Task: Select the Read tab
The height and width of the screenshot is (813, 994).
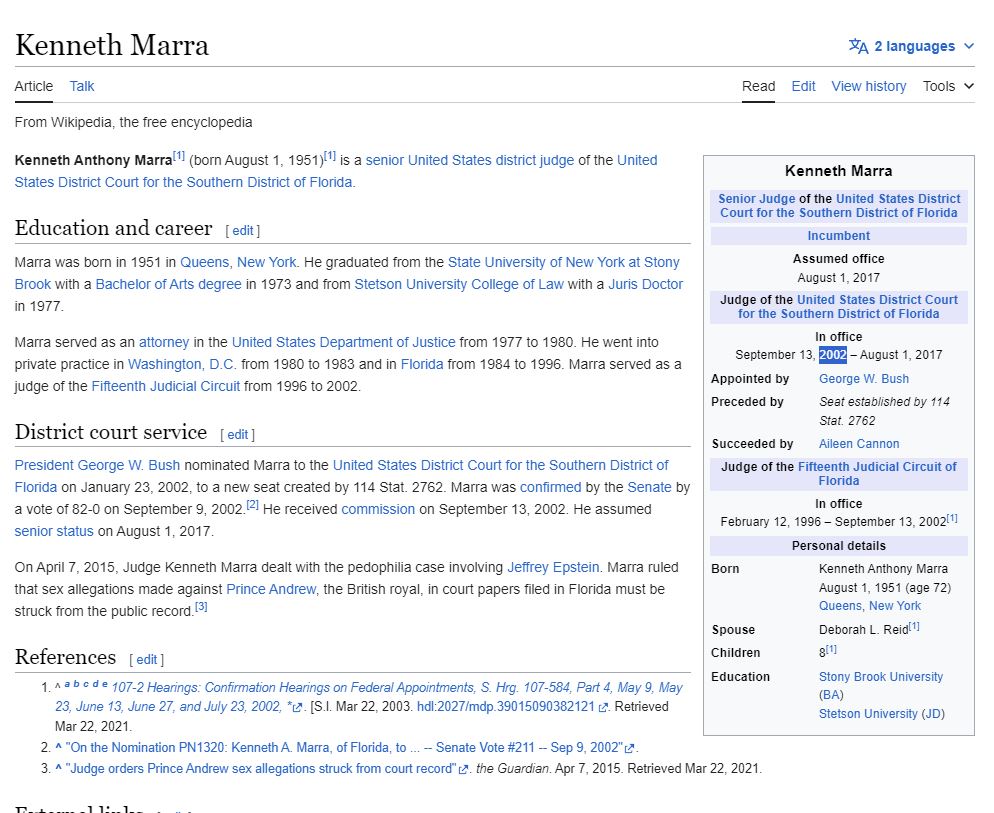Action: tap(758, 86)
